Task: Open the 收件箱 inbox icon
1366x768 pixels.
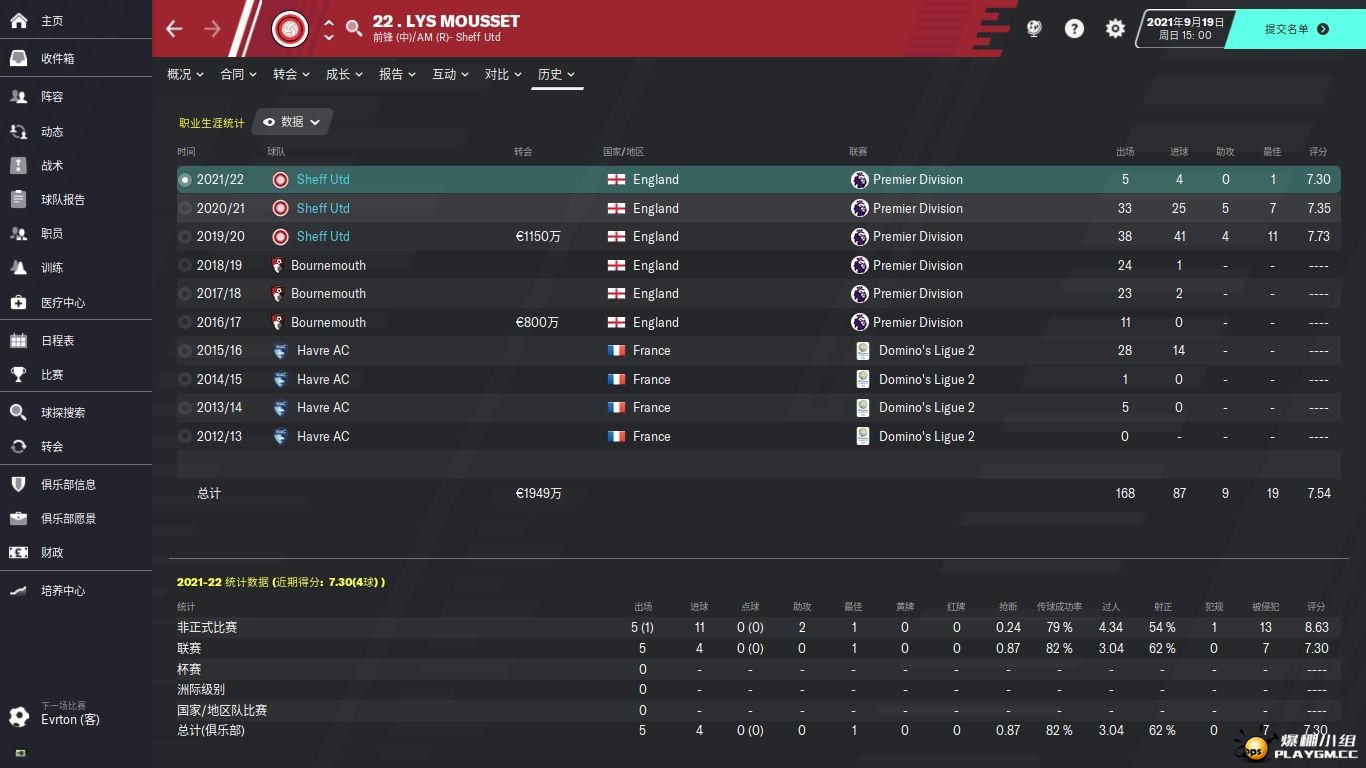Action: click(x=18, y=58)
